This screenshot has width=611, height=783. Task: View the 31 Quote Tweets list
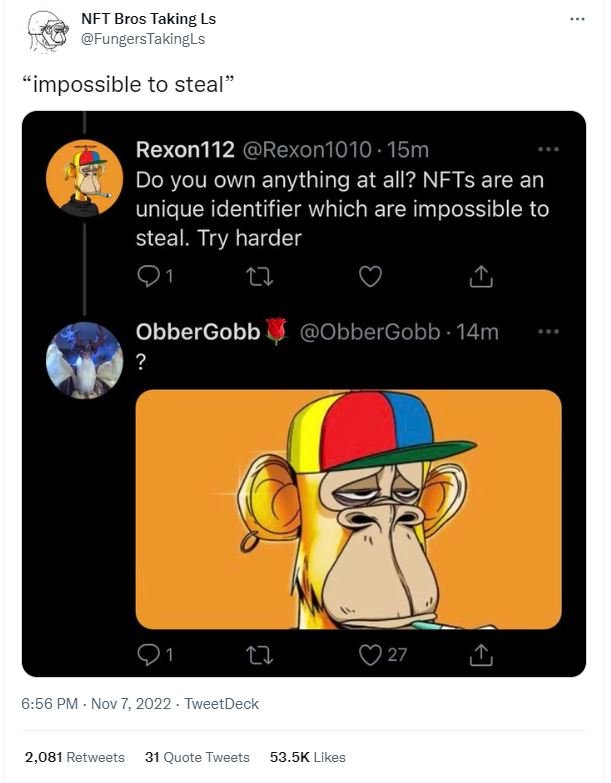click(x=197, y=757)
